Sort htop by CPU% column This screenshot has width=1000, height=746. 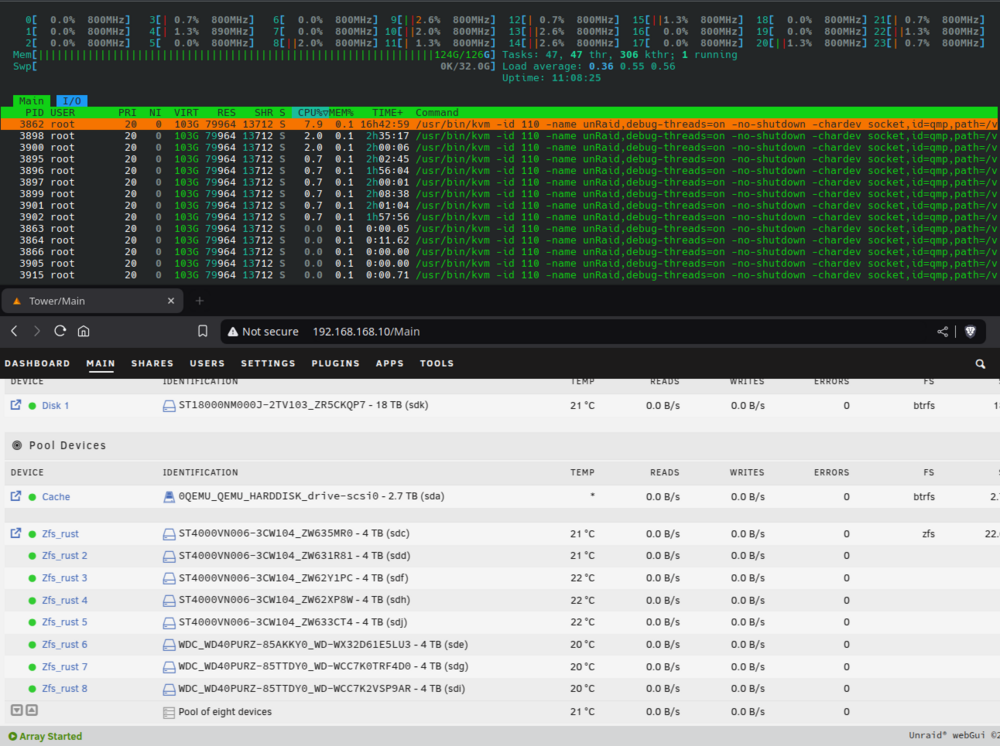(311, 112)
